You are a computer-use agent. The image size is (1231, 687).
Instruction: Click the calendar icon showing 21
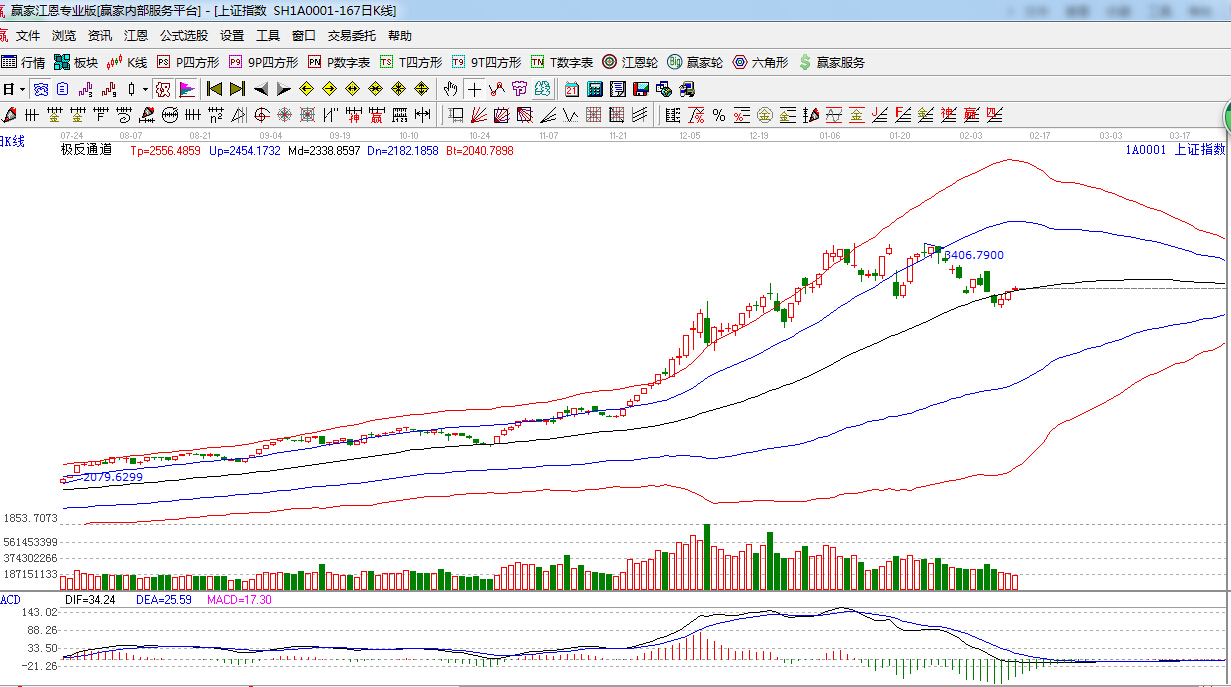[571, 89]
